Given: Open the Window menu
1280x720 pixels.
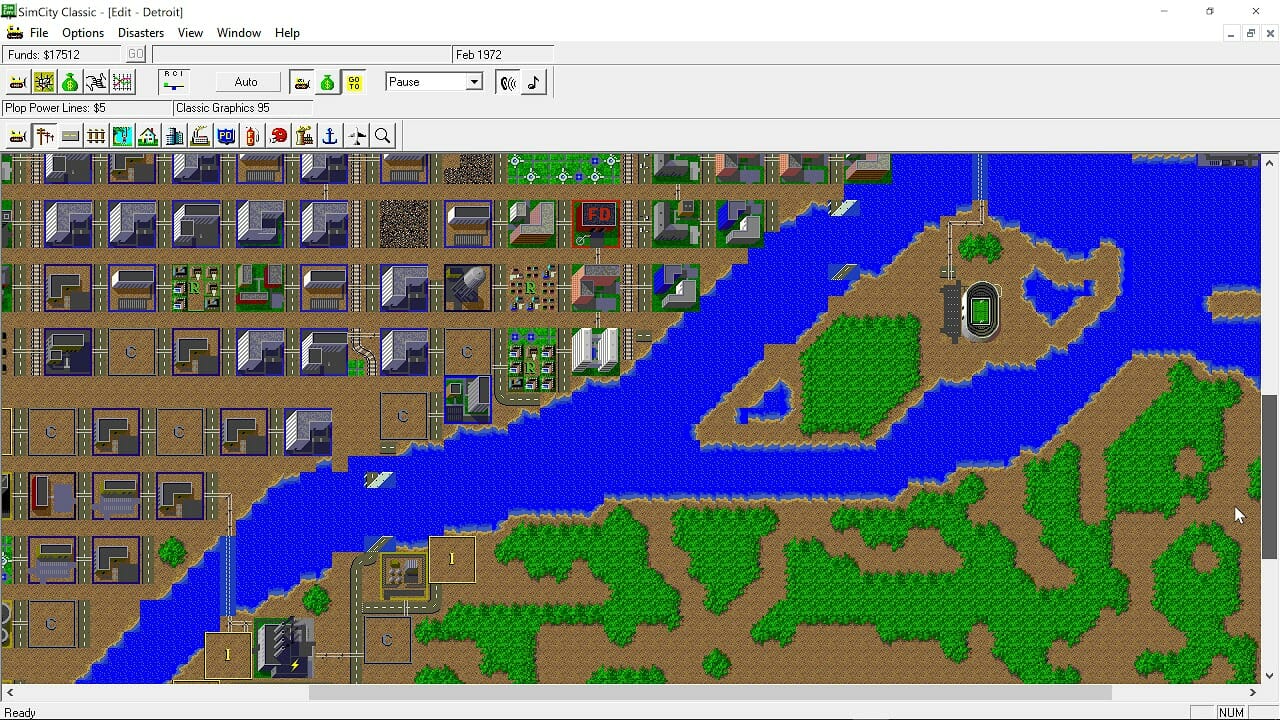Looking at the screenshot, I should (239, 33).
